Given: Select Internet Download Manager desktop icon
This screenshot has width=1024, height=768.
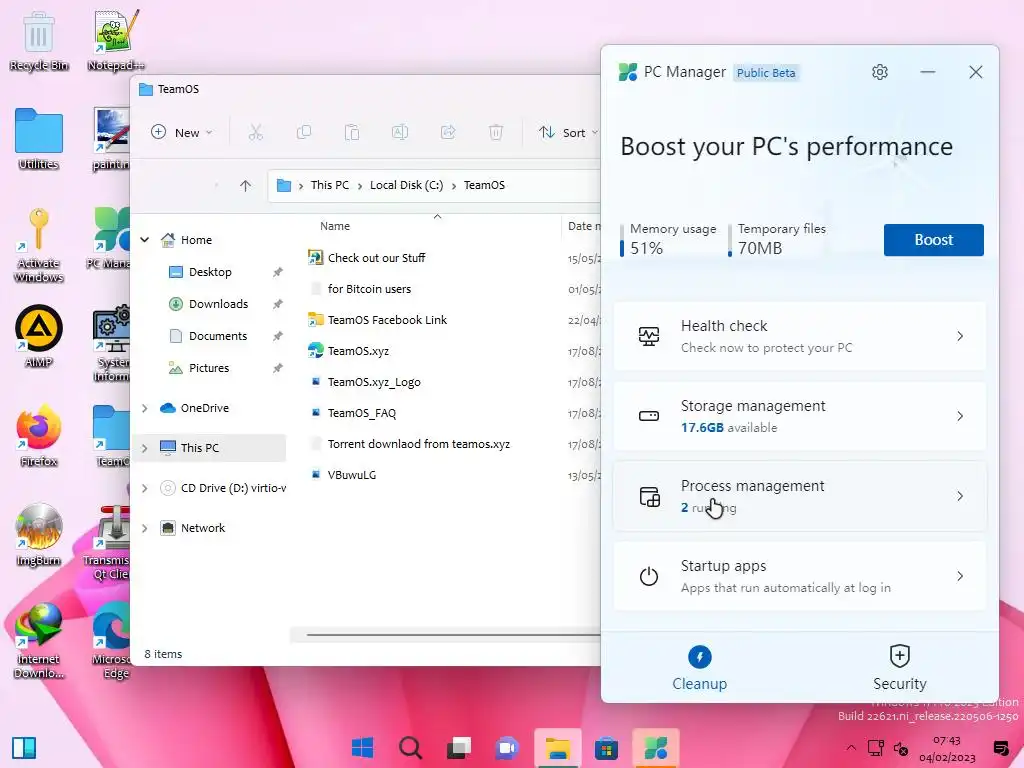Looking at the screenshot, I should tap(39, 641).
